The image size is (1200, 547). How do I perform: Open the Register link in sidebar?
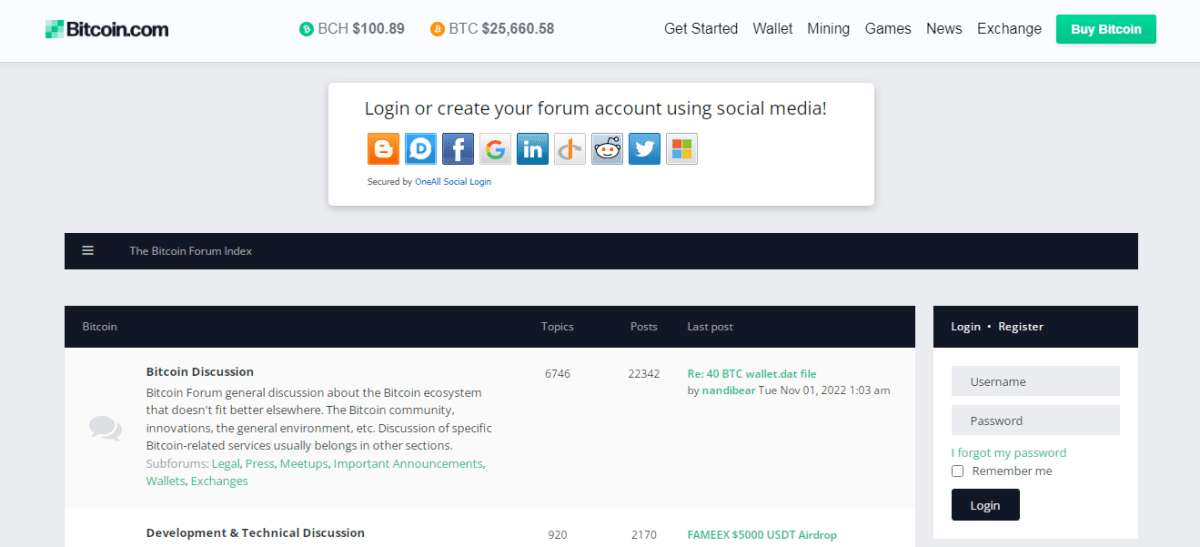click(1020, 327)
